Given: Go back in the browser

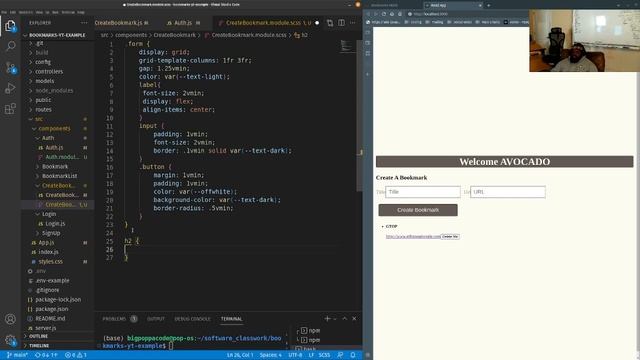Looking at the screenshot, I should coord(368,14).
